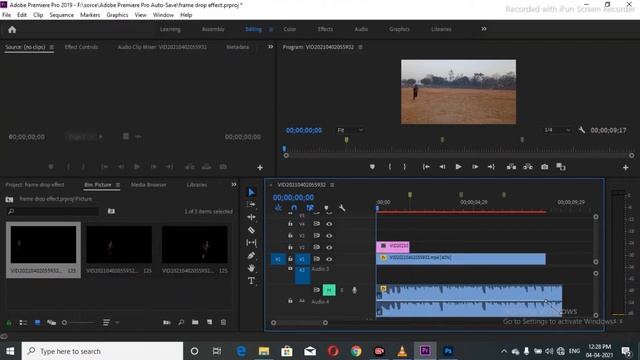Click the Find magnifier in Project panel footer
The height and width of the screenshot is (360, 640).
pyautogui.click(x=181, y=322)
